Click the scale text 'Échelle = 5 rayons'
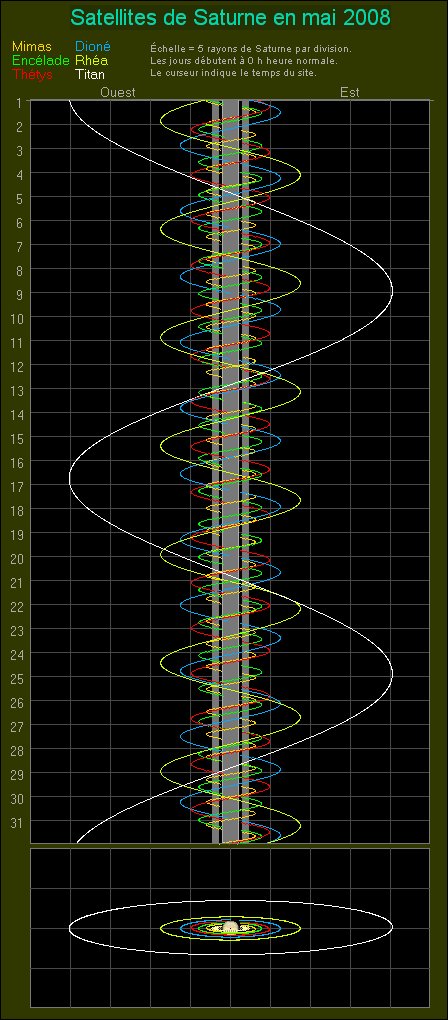 (190, 49)
